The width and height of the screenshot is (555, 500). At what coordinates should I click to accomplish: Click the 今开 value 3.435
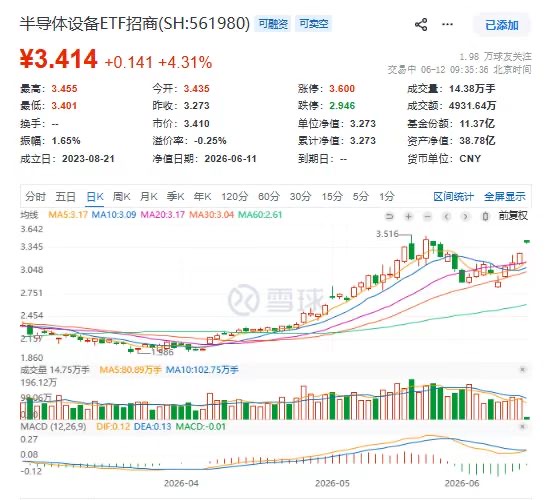196,88
